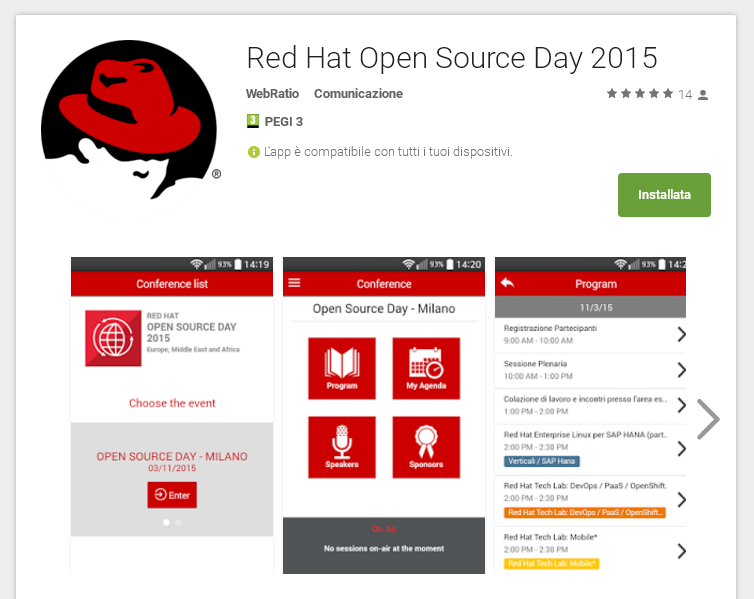
Task: Open the My Agenda calendar tile
Action: point(426,368)
